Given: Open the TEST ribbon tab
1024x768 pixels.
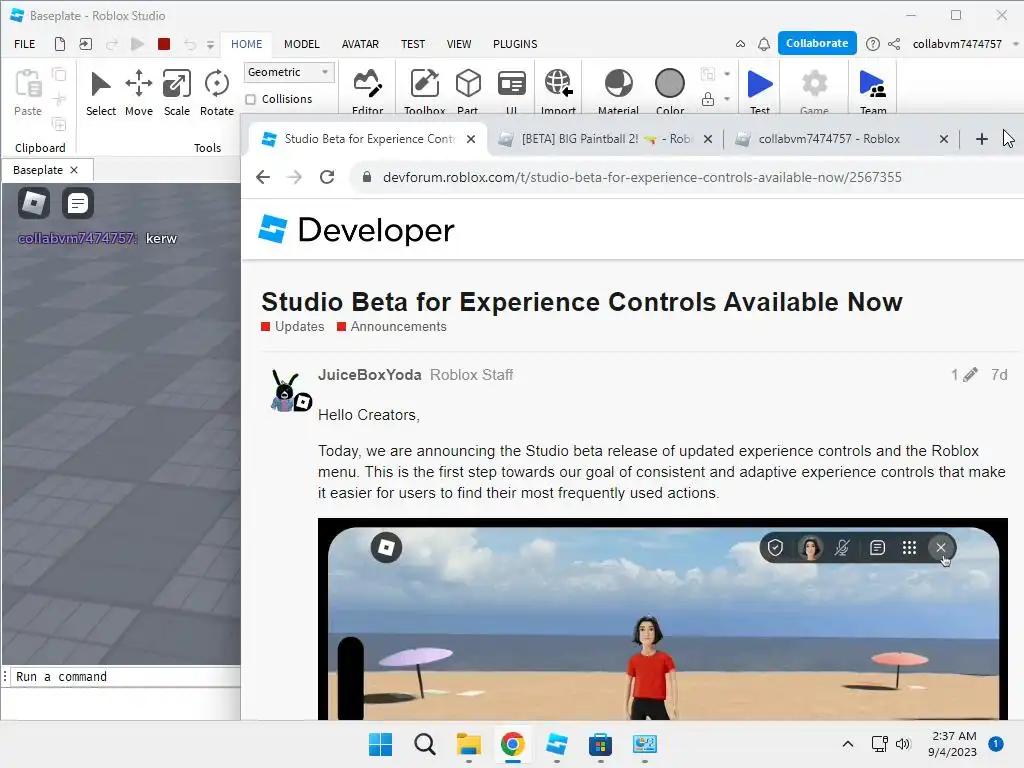Looking at the screenshot, I should point(413,44).
